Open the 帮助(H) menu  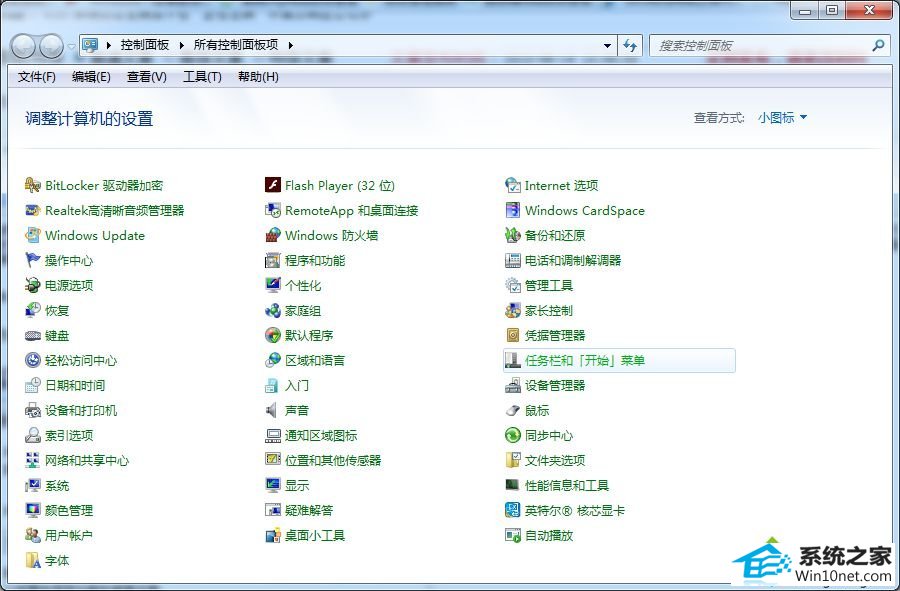click(x=258, y=77)
